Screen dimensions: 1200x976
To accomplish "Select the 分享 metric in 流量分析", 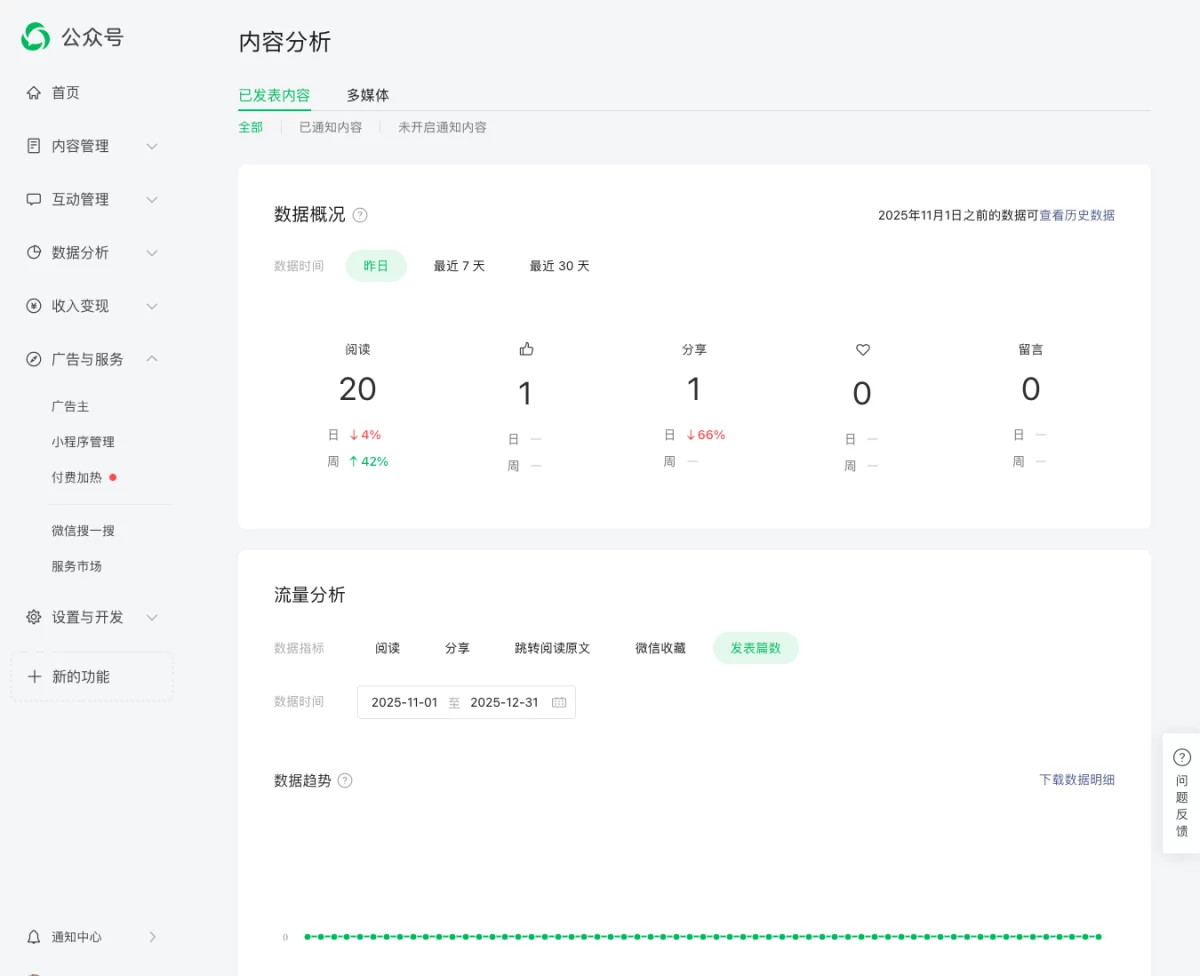I will point(457,648).
